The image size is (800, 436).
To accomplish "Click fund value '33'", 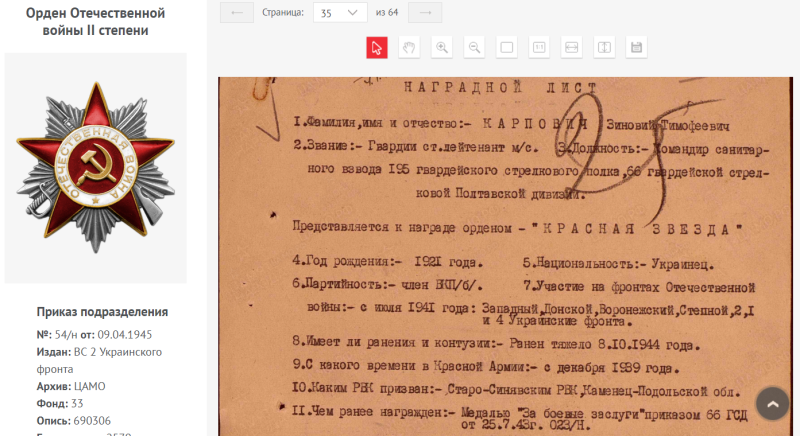I will pyautogui.click(x=77, y=403).
